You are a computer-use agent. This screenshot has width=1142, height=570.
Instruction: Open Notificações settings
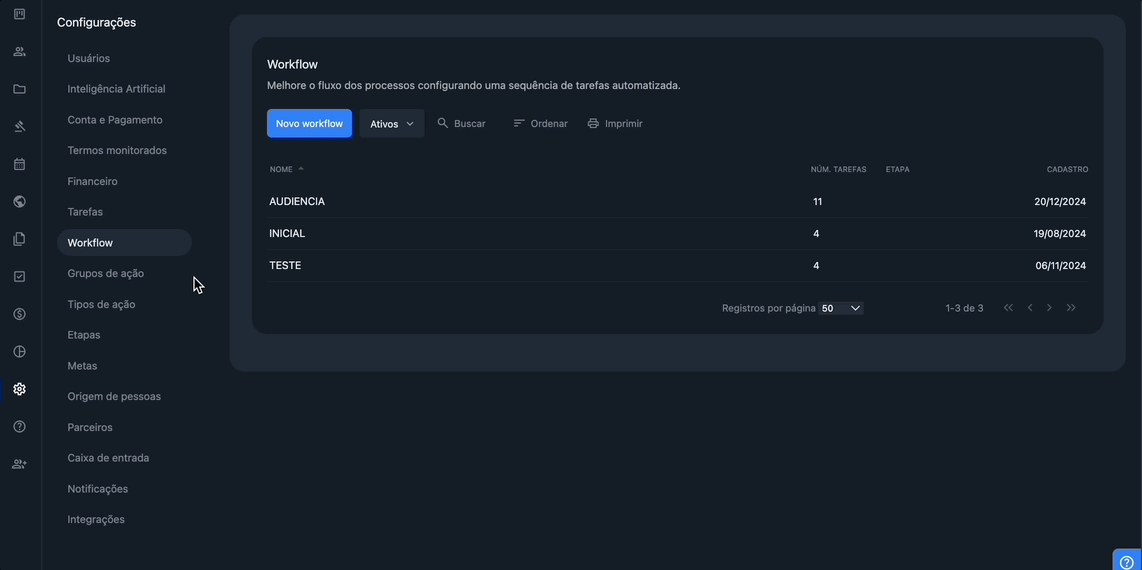click(x=98, y=488)
